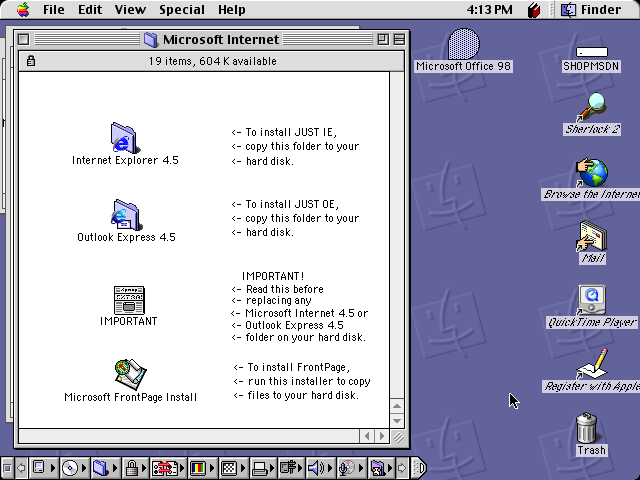Click the Sherlock 2 desktop icon
Image resolution: width=640 pixels, height=480 pixels.
pyautogui.click(x=592, y=106)
